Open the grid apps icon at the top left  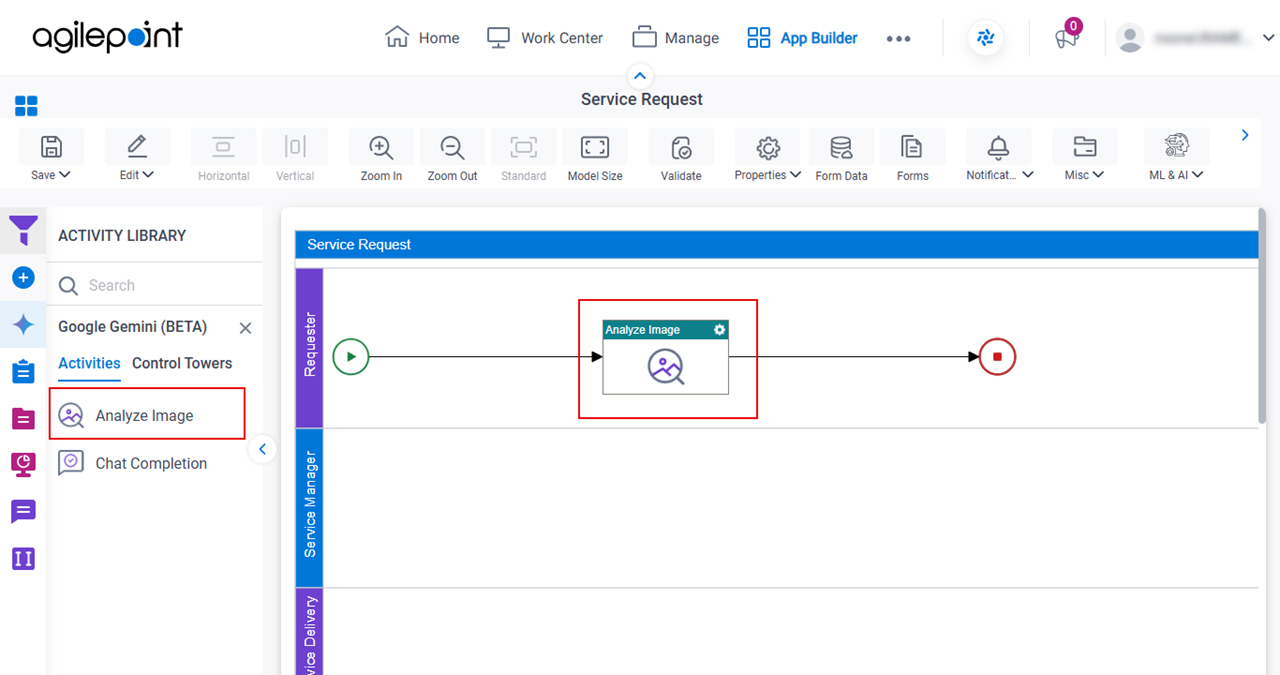pyautogui.click(x=26, y=106)
